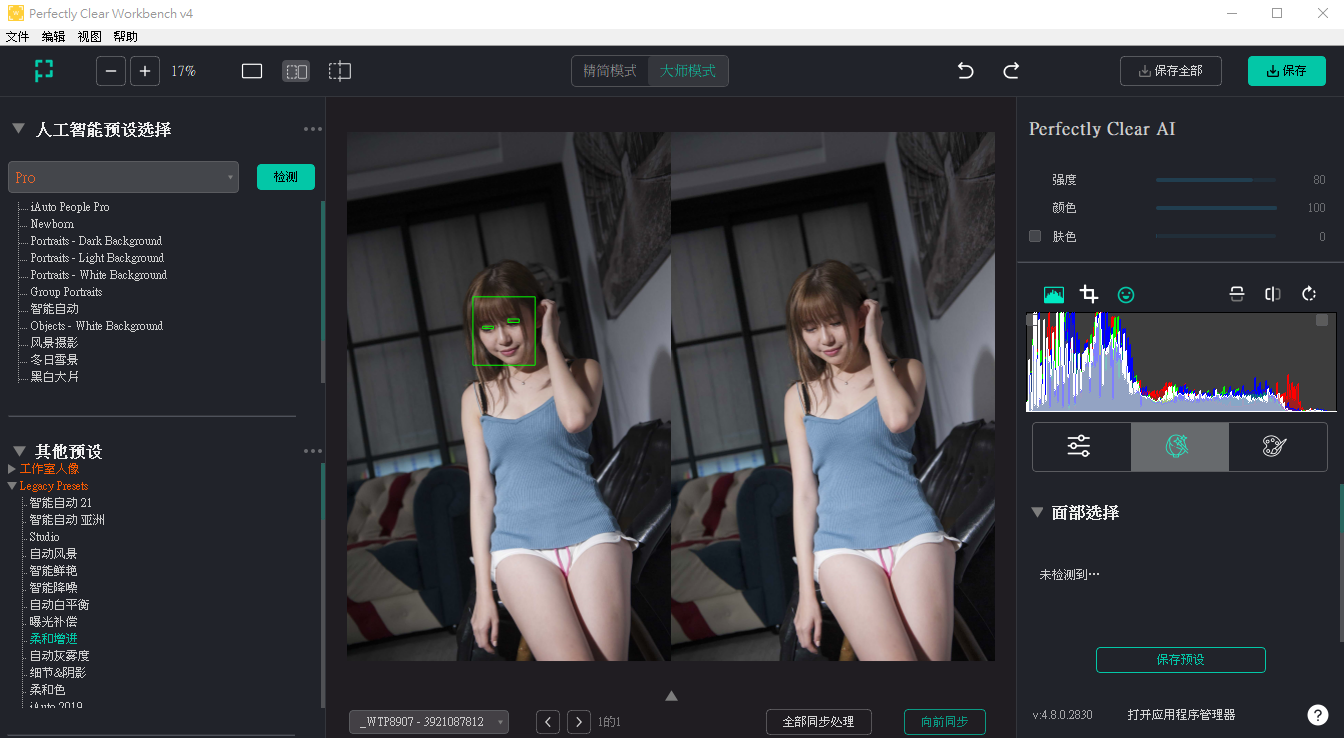1344x738 pixels.
Task: Select 黑白大片 preset
Action: [54, 377]
